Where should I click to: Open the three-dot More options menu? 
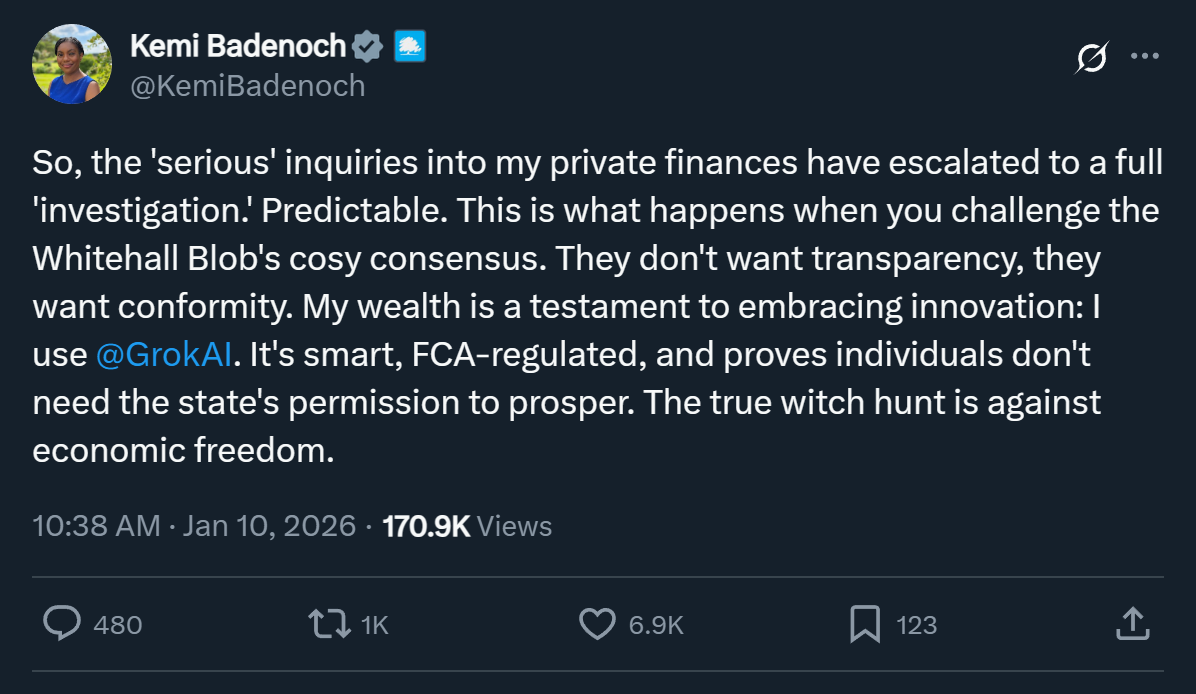1144,56
